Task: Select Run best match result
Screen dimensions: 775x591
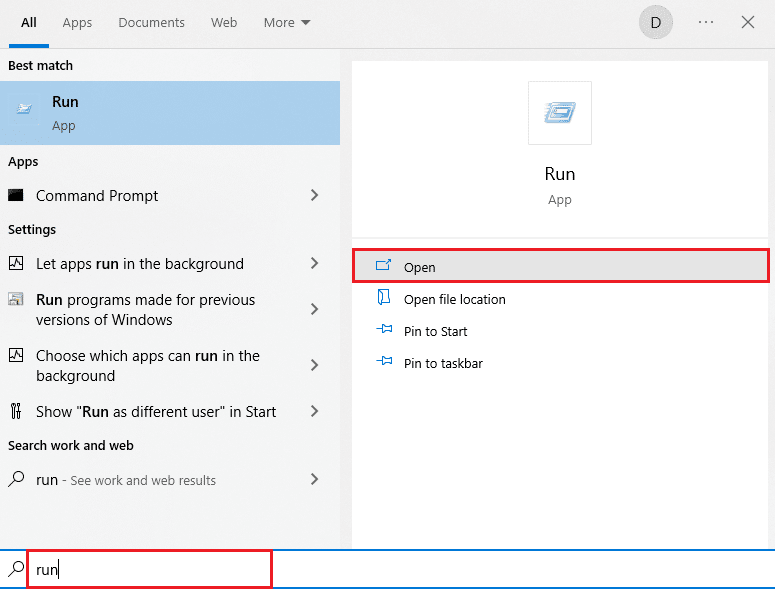Action: 170,113
